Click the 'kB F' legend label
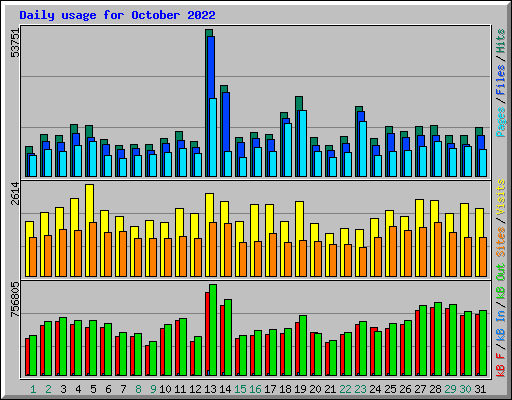The image size is (512, 400). (x=501, y=365)
